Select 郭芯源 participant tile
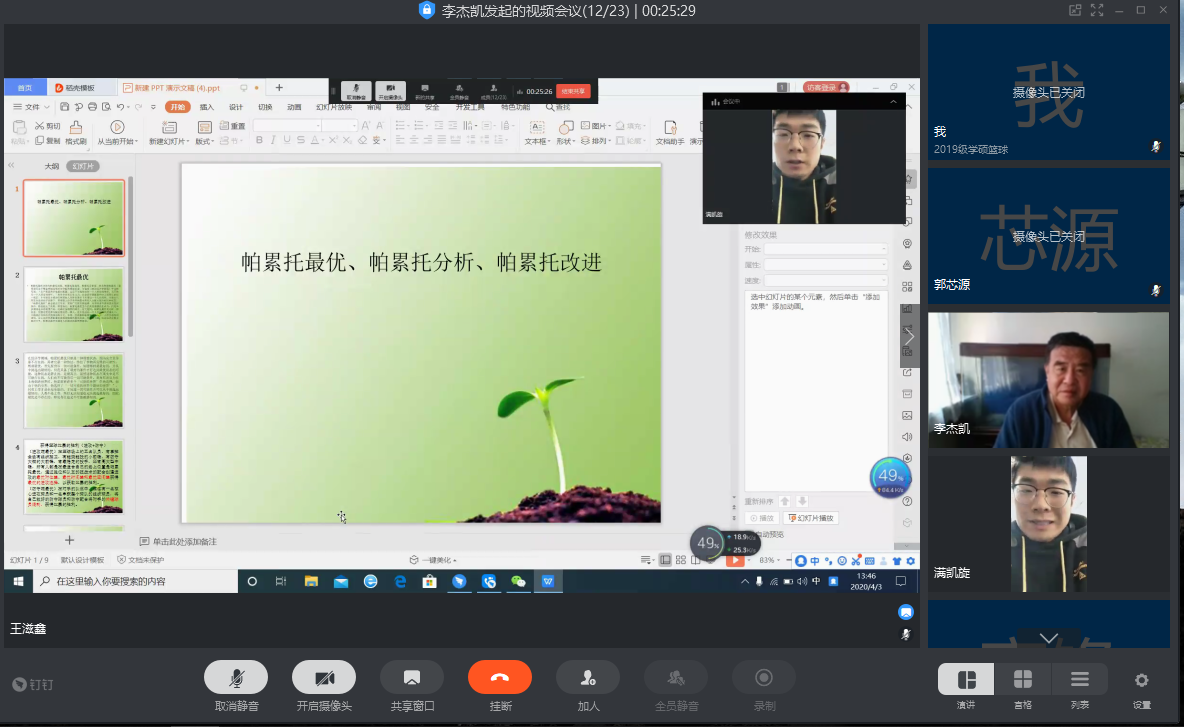Screen dimensions: 1184x727 click(x=1048, y=235)
